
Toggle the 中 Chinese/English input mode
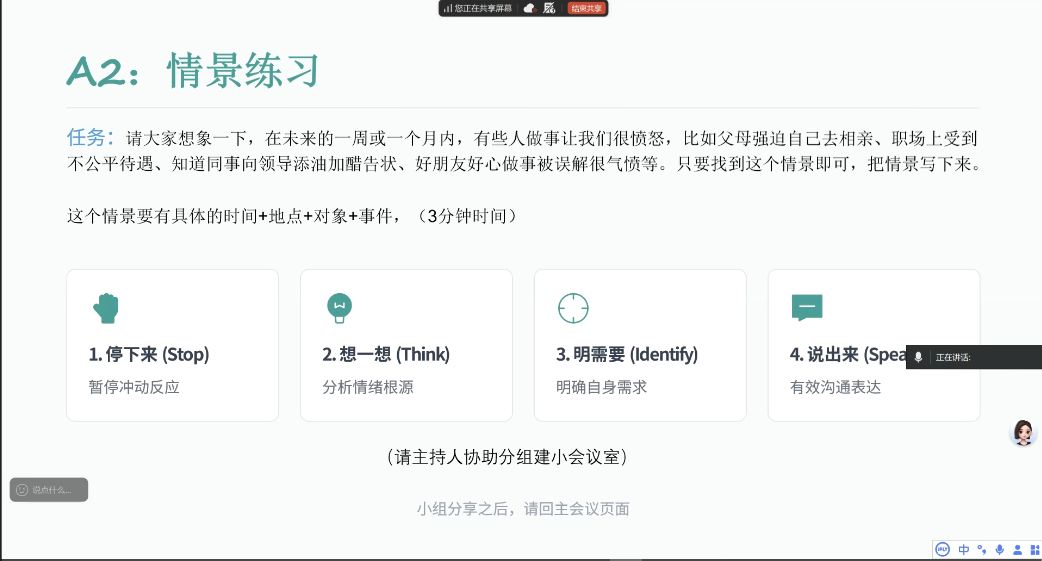pyautogui.click(x=964, y=549)
